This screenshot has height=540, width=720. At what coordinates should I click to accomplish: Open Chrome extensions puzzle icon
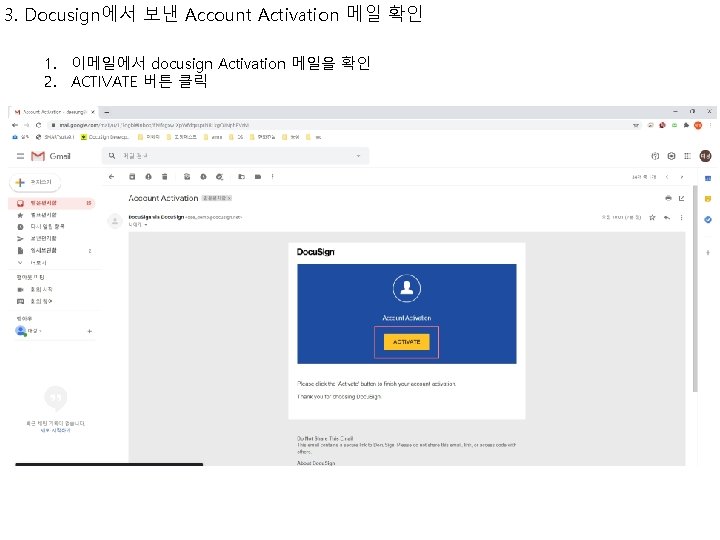tap(686, 125)
